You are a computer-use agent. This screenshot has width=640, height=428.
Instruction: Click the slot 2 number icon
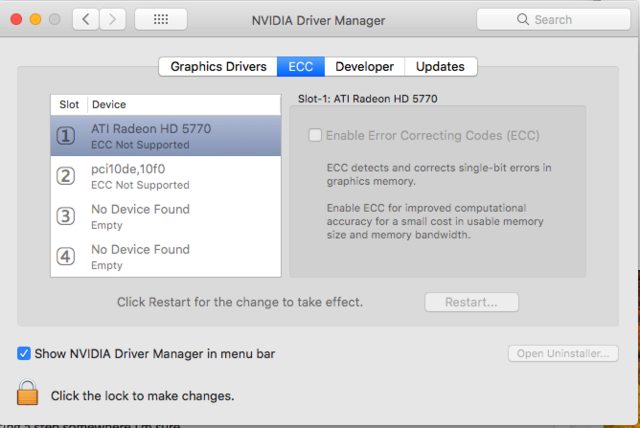tap(66, 177)
